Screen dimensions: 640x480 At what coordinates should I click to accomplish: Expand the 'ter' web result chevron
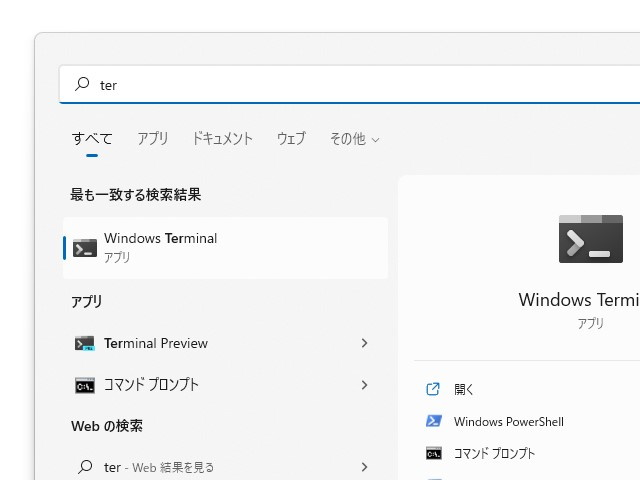364,467
